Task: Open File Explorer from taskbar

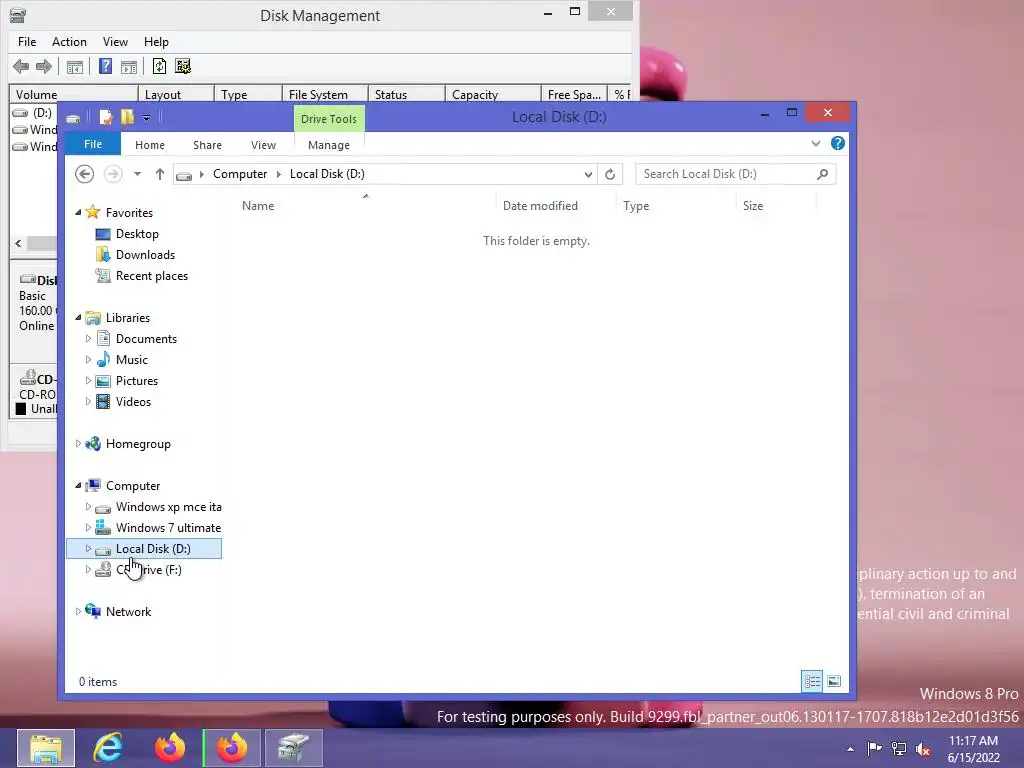Action: click(x=46, y=748)
